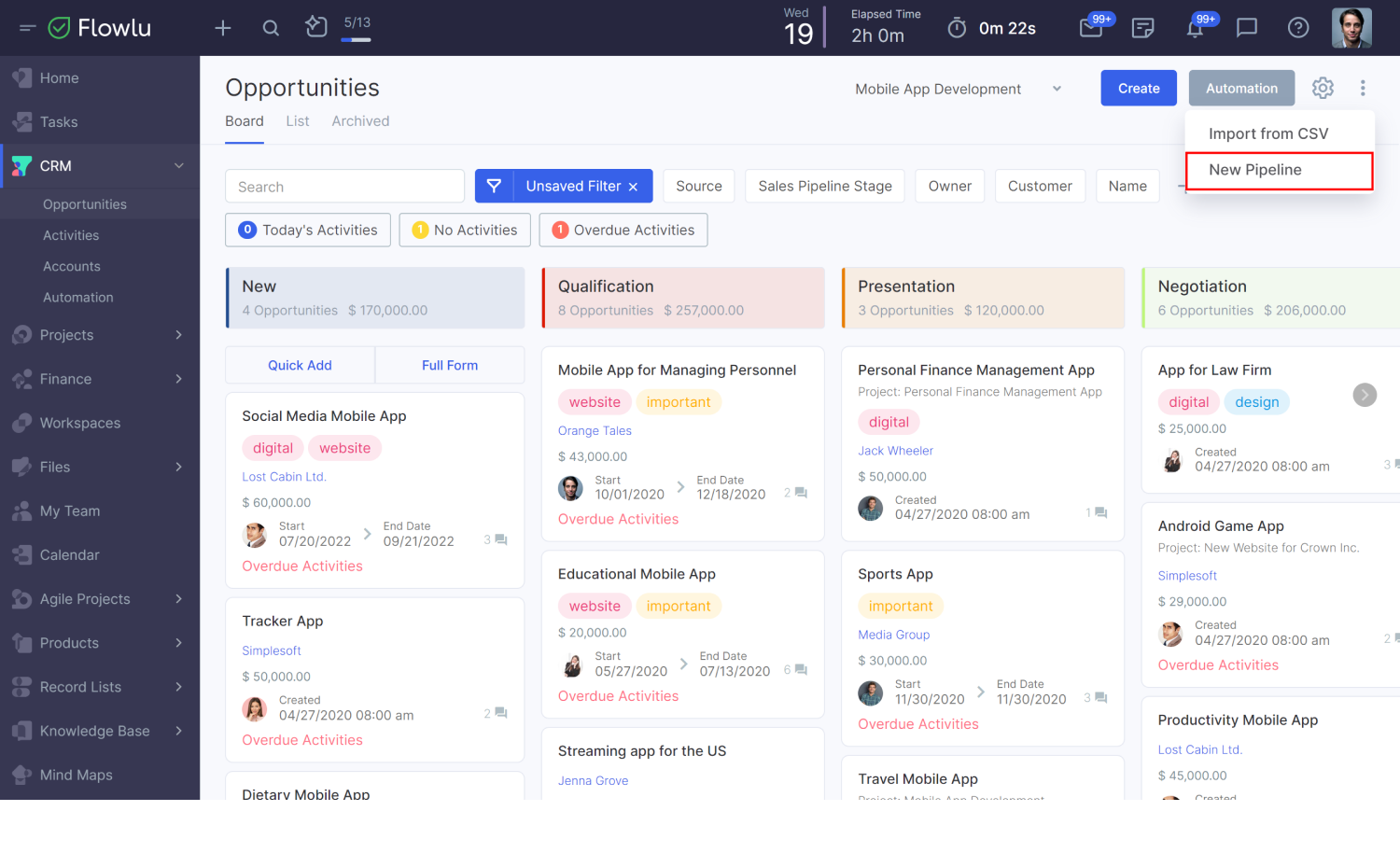Image resolution: width=1400 pixels, height=853 pixels.
Task: Click the blue Create button
Action: 1139,88
